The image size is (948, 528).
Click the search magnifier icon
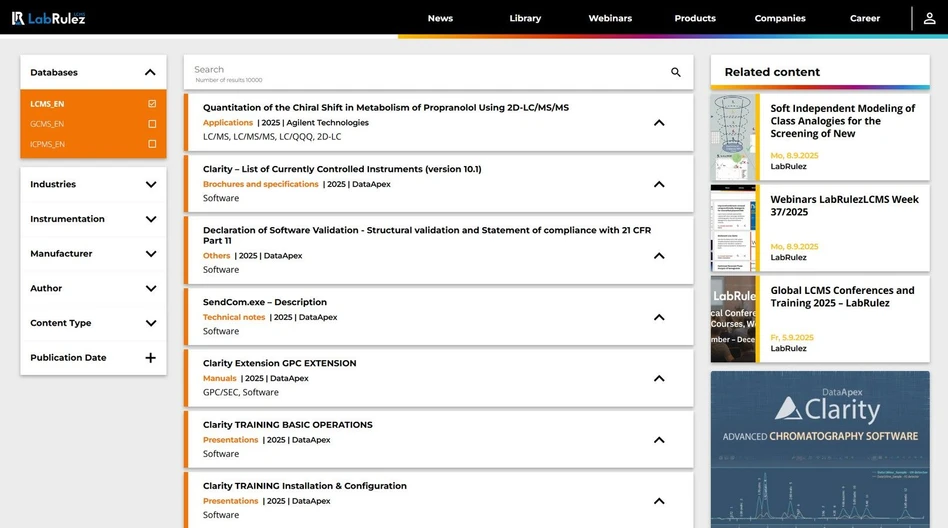pos(675,73)
